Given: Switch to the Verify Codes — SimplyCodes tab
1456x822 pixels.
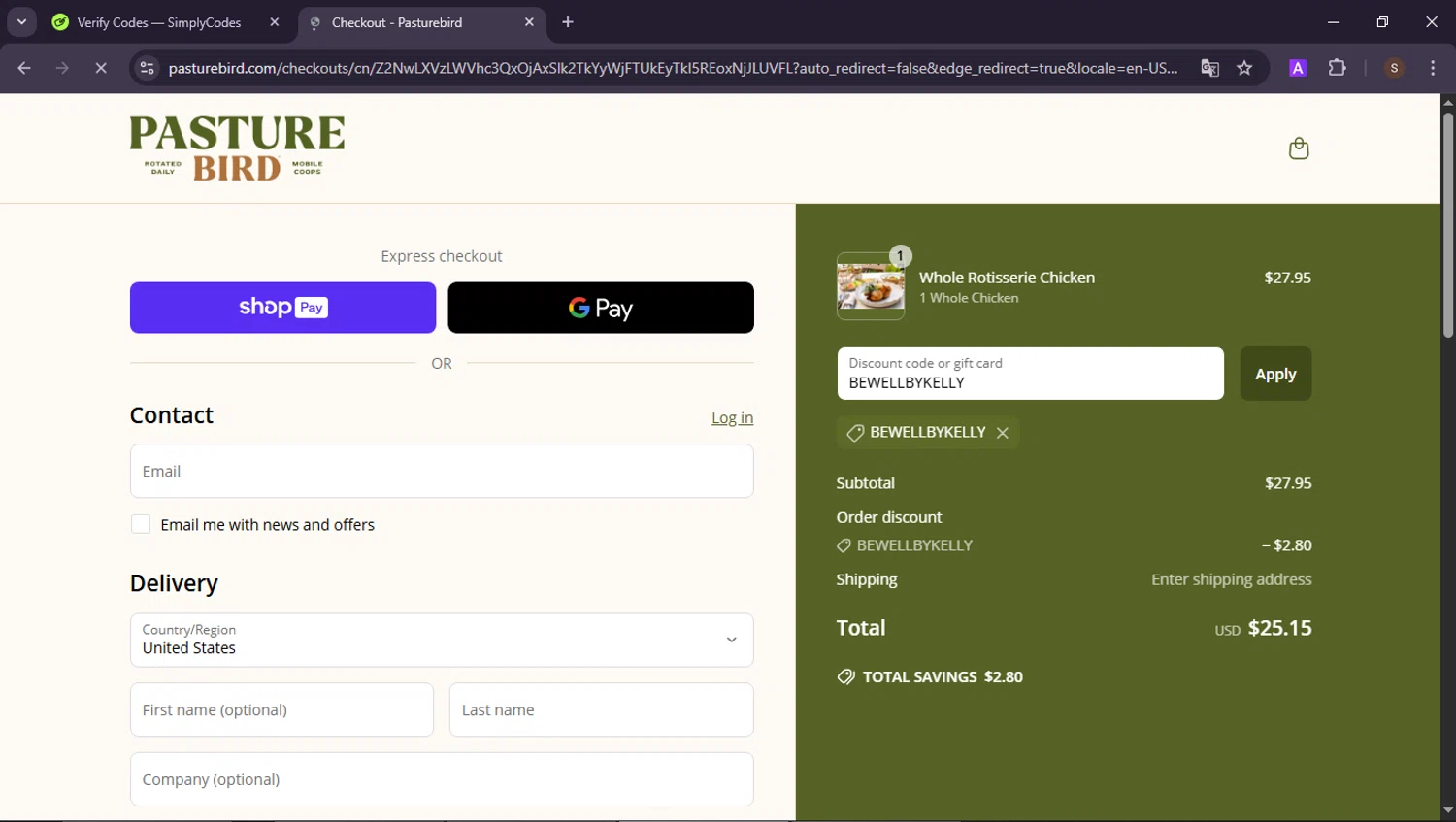Looking at the screenshot, I should 159,22.
